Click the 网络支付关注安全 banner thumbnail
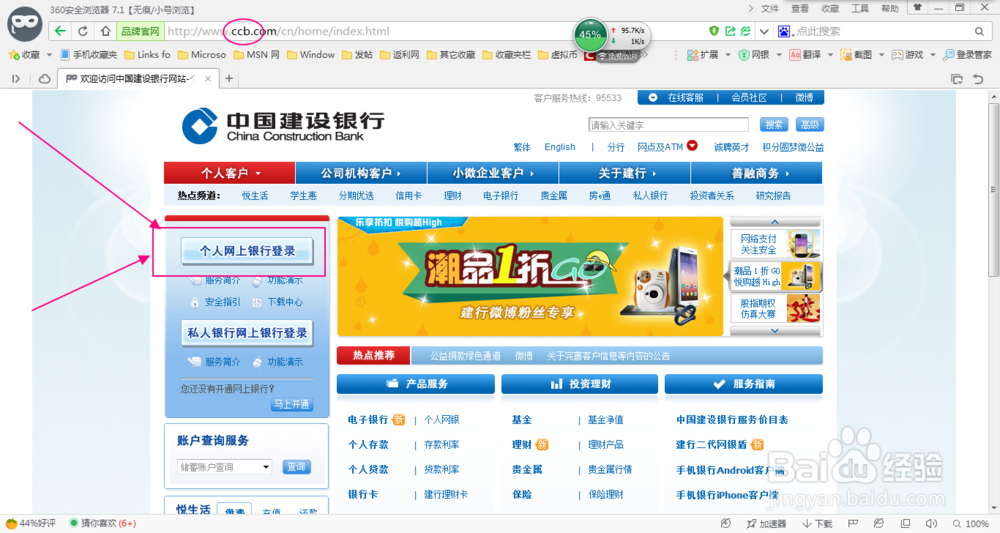 pos(775,244)
